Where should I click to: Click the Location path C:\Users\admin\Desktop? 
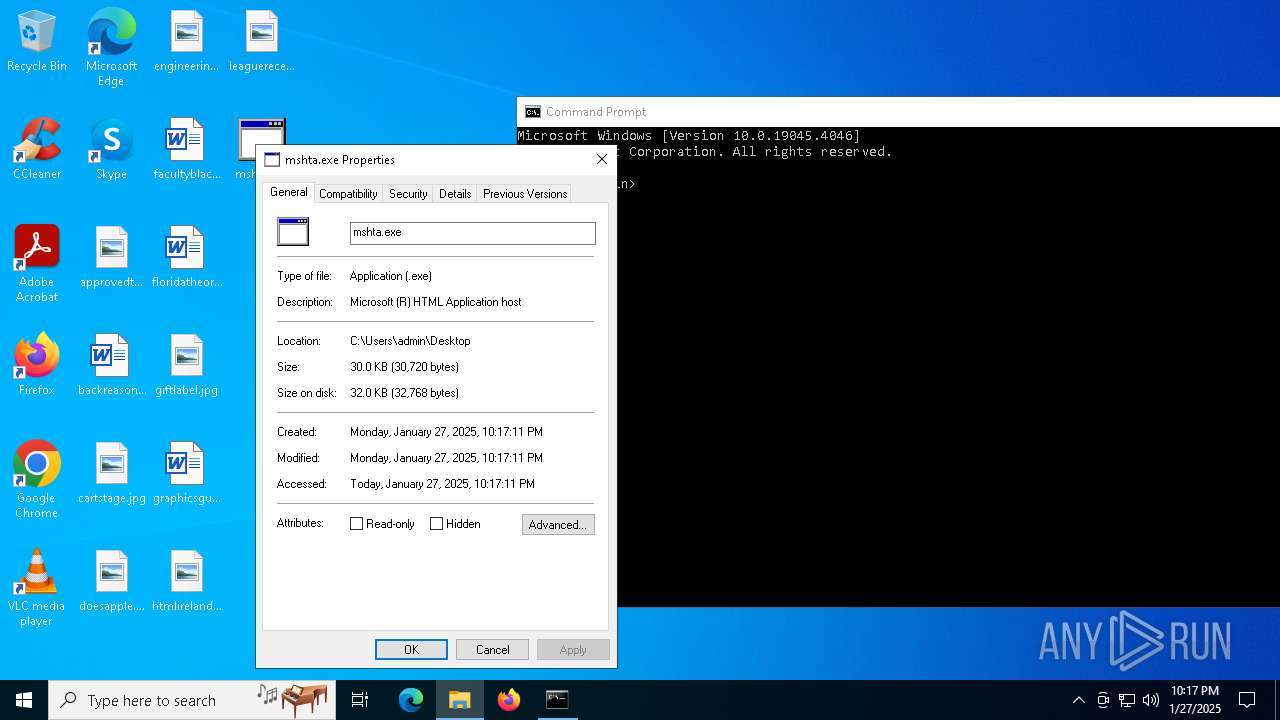coord(410,341)
